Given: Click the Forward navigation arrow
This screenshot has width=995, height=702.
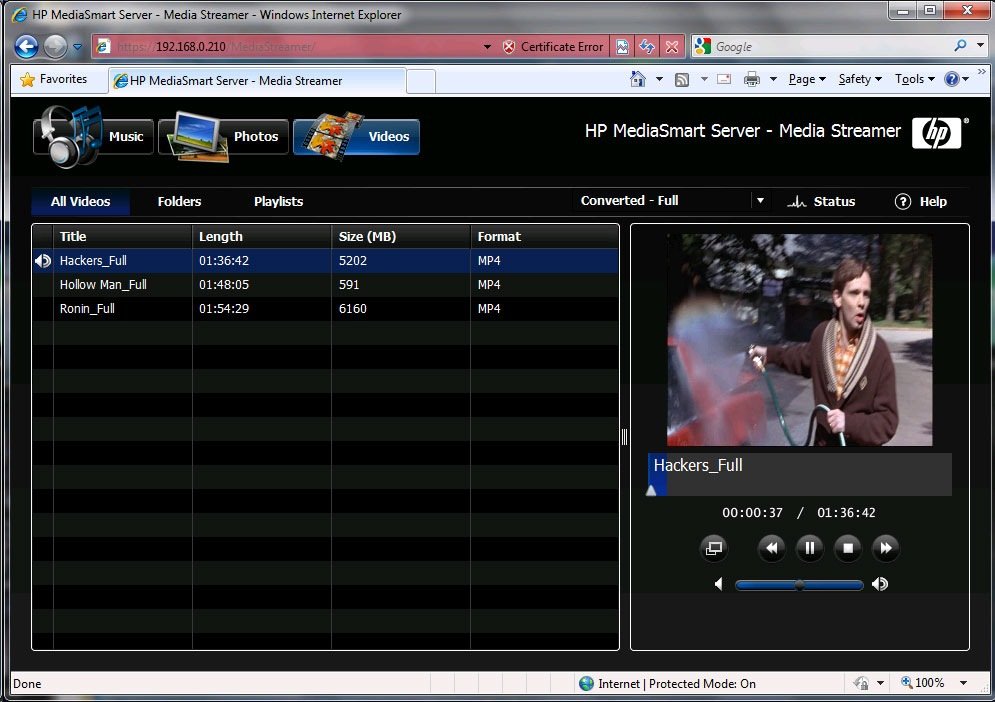Looking at the screenshot, I should tap(55, 46).
